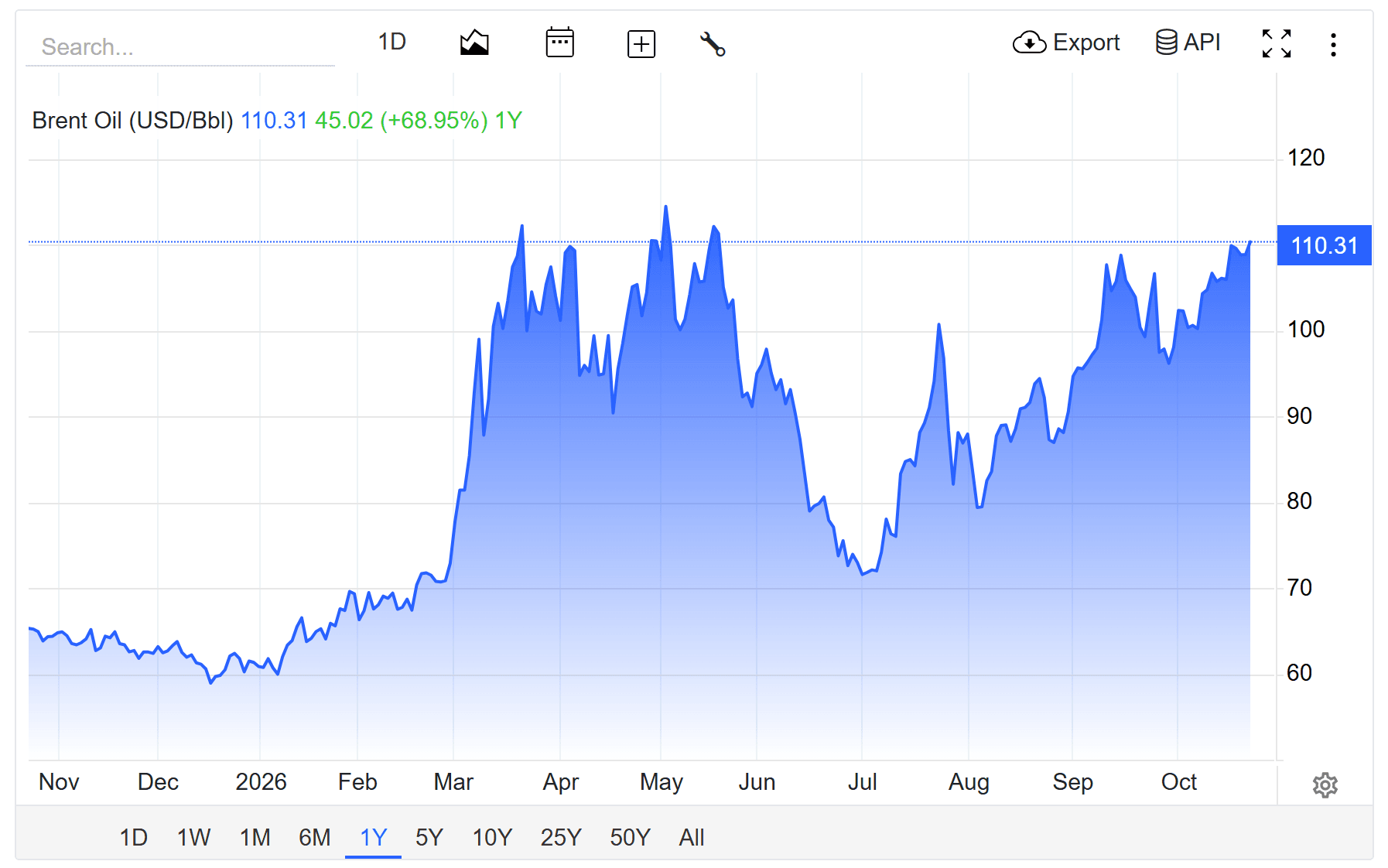Select the 25Y range tab
This screenshot has height=868, width=1388.
click(x=561, y=837)
